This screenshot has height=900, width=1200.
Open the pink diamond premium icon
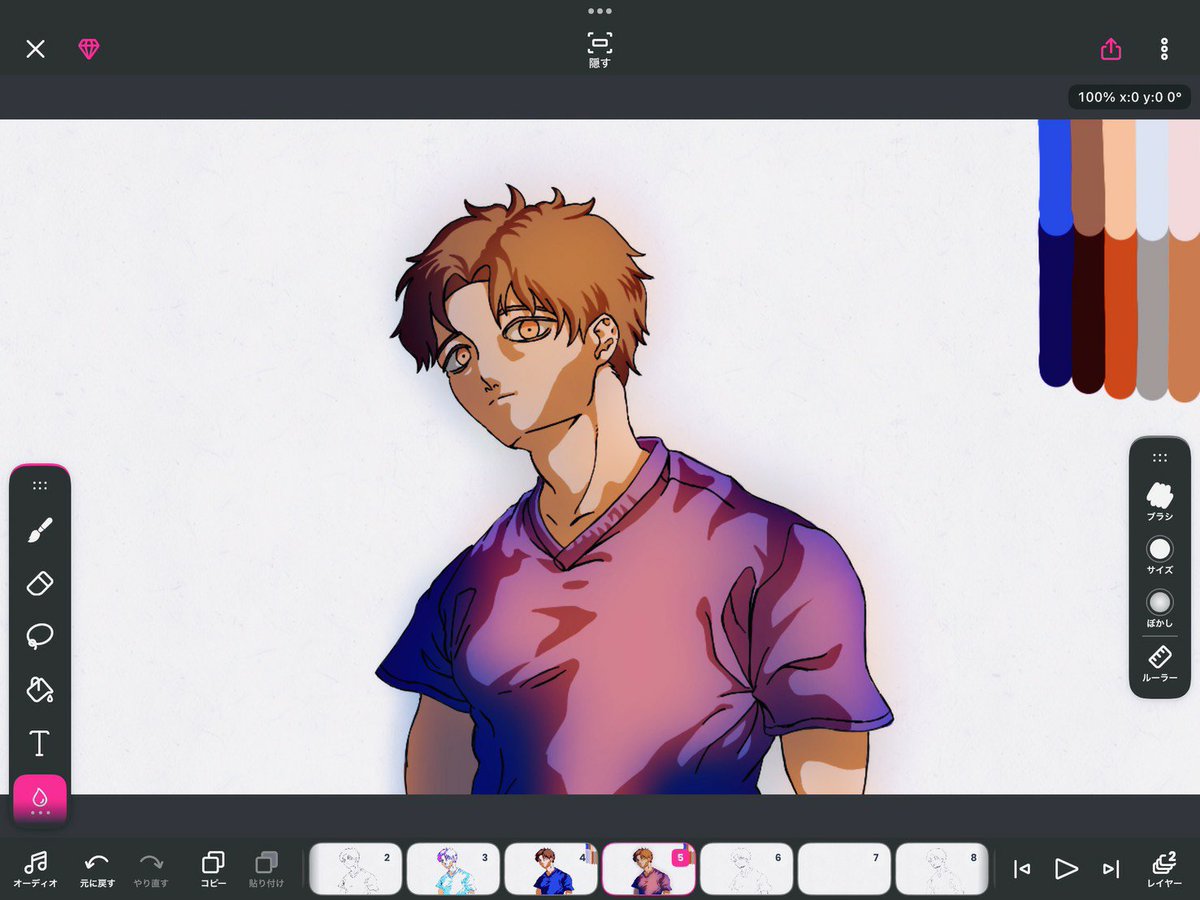click(90, 49)
